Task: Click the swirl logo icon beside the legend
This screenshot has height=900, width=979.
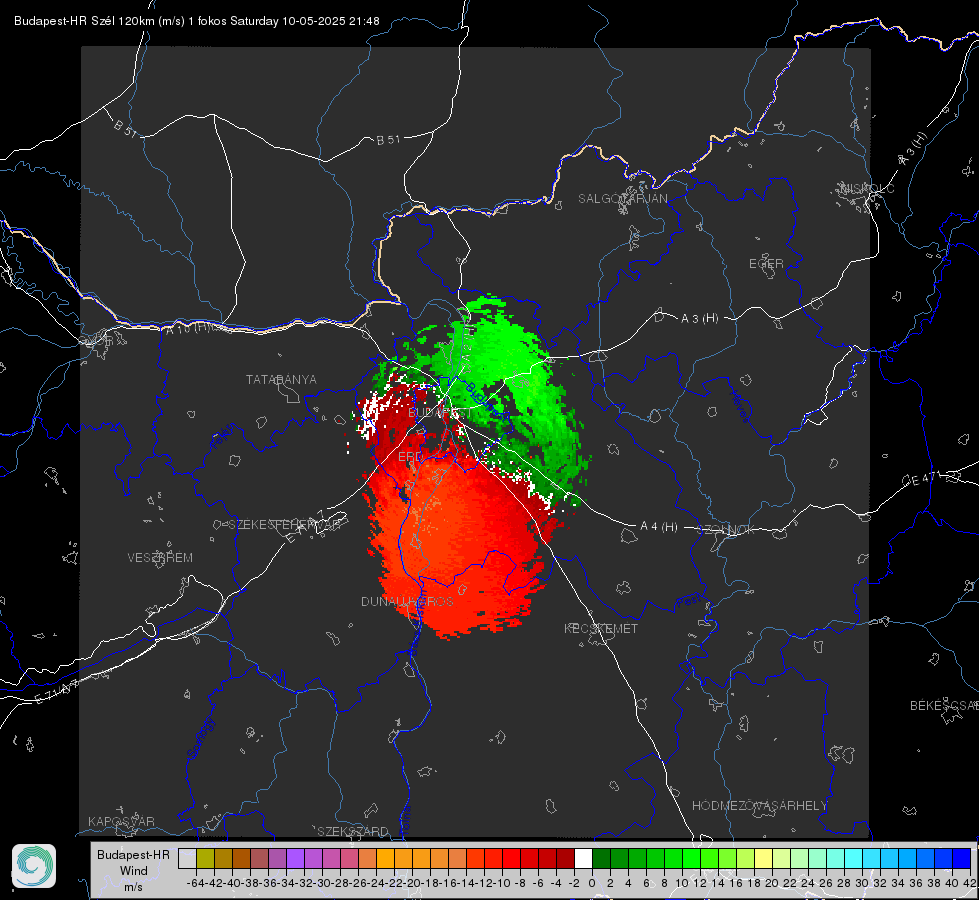Action: coord(34,866)
